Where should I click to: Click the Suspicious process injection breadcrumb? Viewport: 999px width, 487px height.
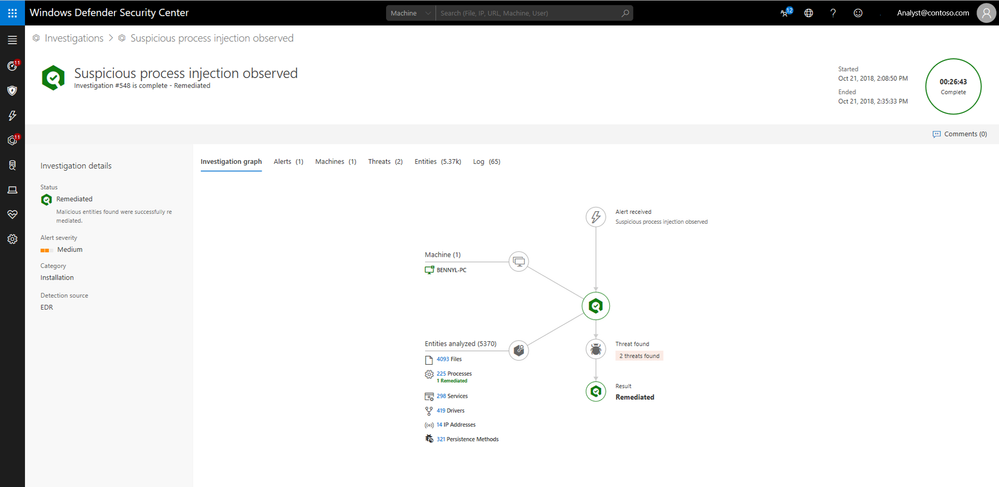click(x=212, y=38)
